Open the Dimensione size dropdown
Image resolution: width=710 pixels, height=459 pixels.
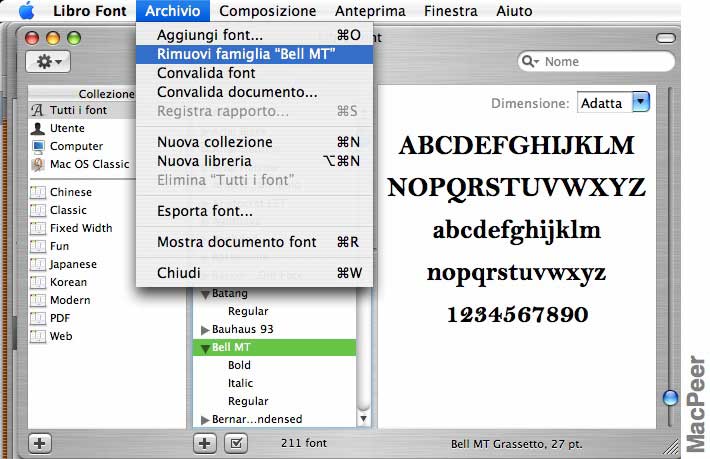coord(641,102)
